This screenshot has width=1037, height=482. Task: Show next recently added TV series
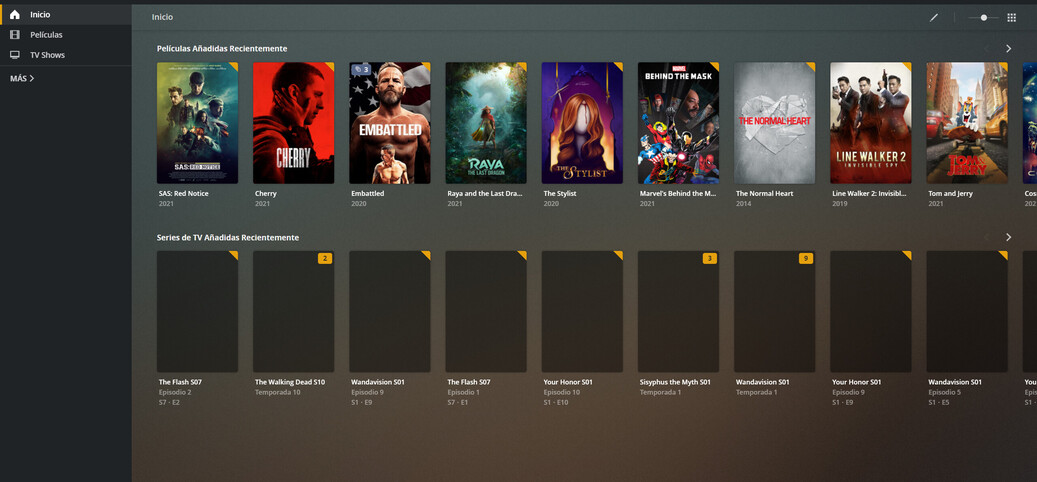[1009, 237]
